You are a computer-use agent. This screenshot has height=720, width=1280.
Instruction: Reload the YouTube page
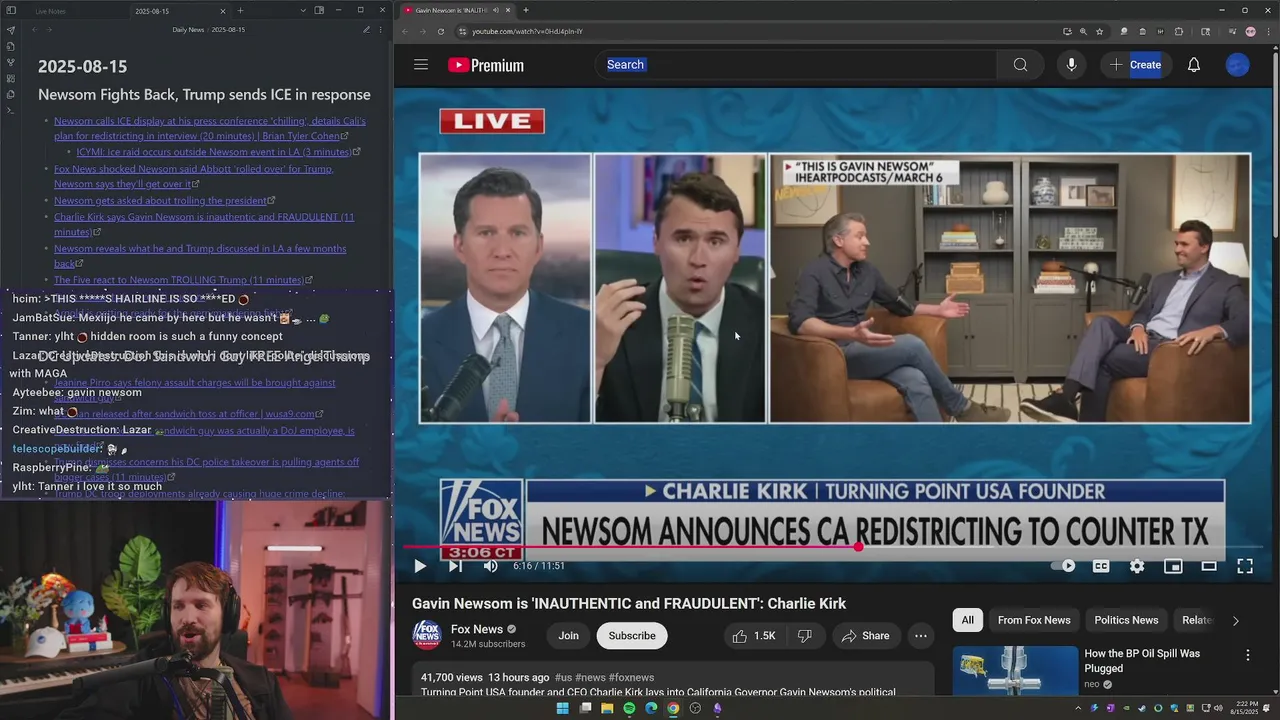click(x=441, y=31)
